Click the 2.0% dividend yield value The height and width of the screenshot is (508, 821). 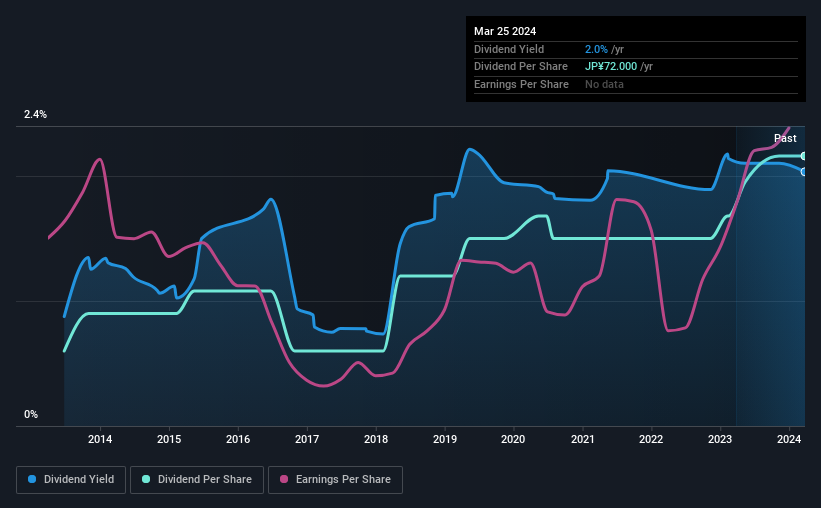(x=596, y=49)
